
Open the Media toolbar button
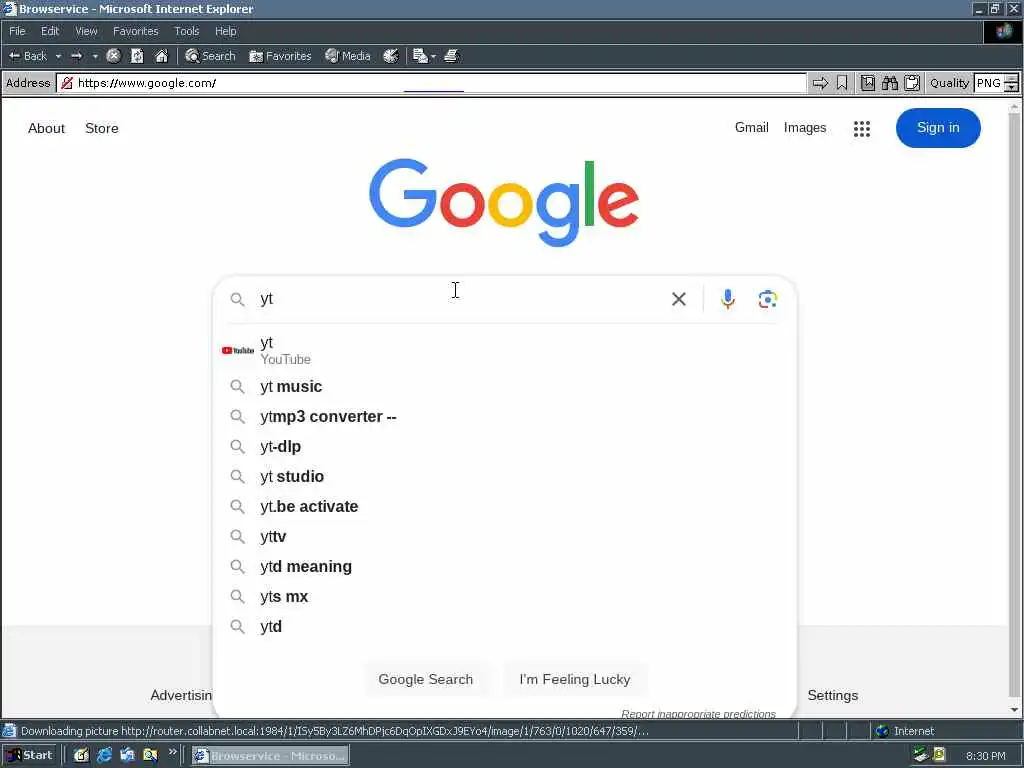pyautogui.click(x=348, y=56)
